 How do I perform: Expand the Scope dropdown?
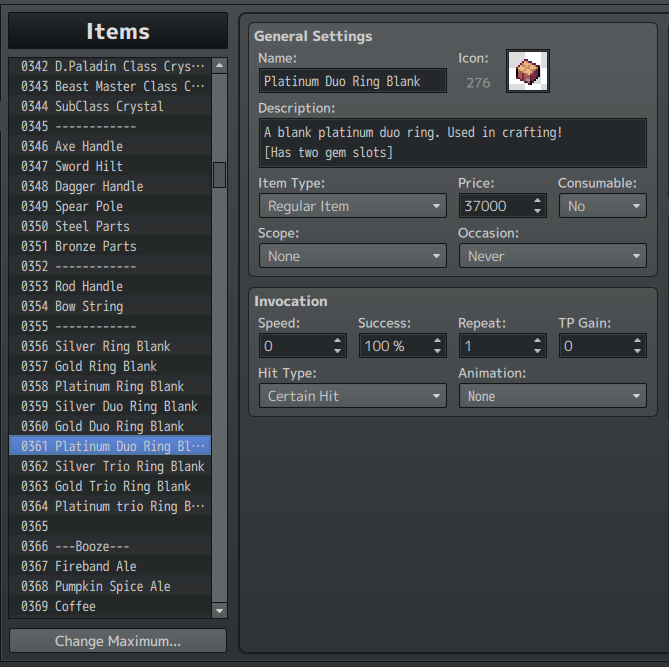(353, 256)
